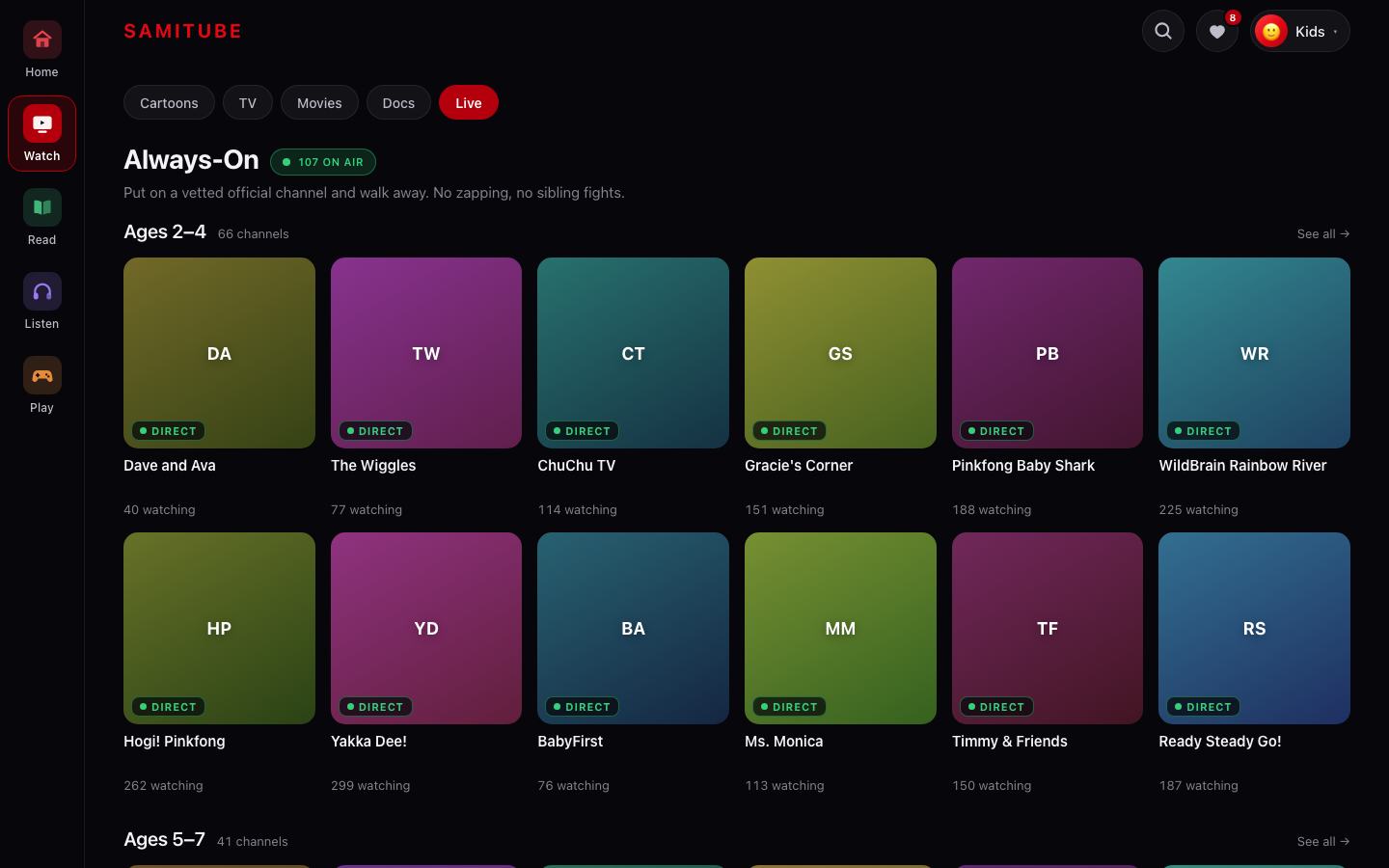Click 'Timmy & Friends' title text
Viewport: 1389px width, 868px height.
tap(1010, 742)
